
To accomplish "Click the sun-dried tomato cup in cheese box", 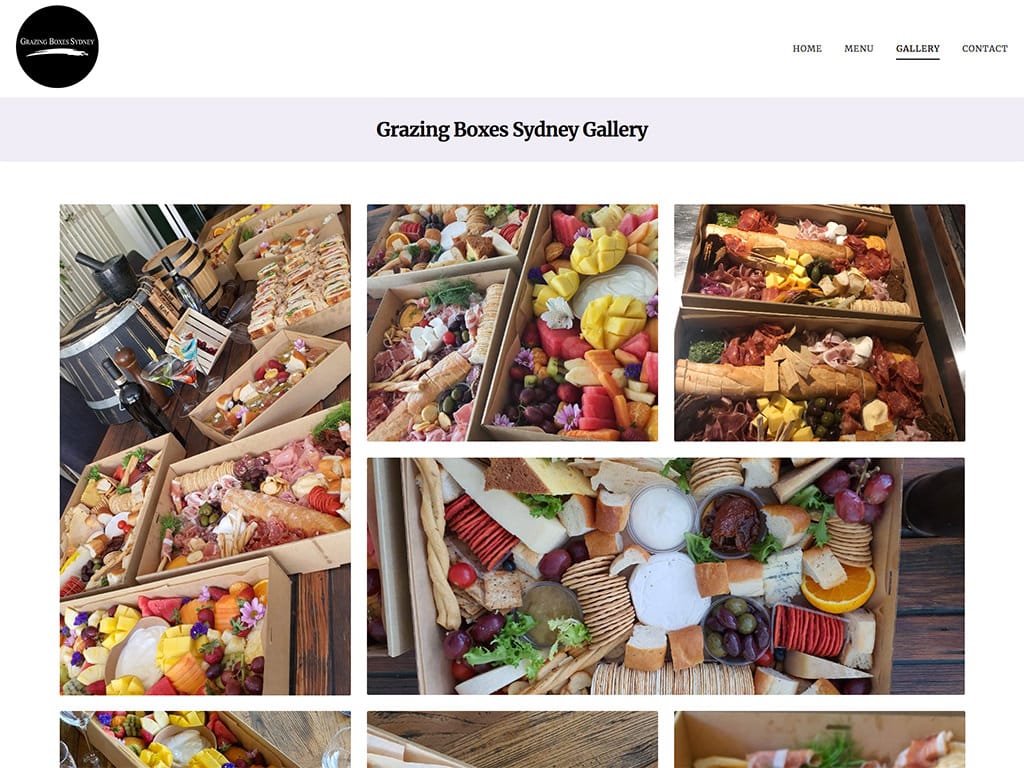I will pyautogui.click(x=733, y=521).
